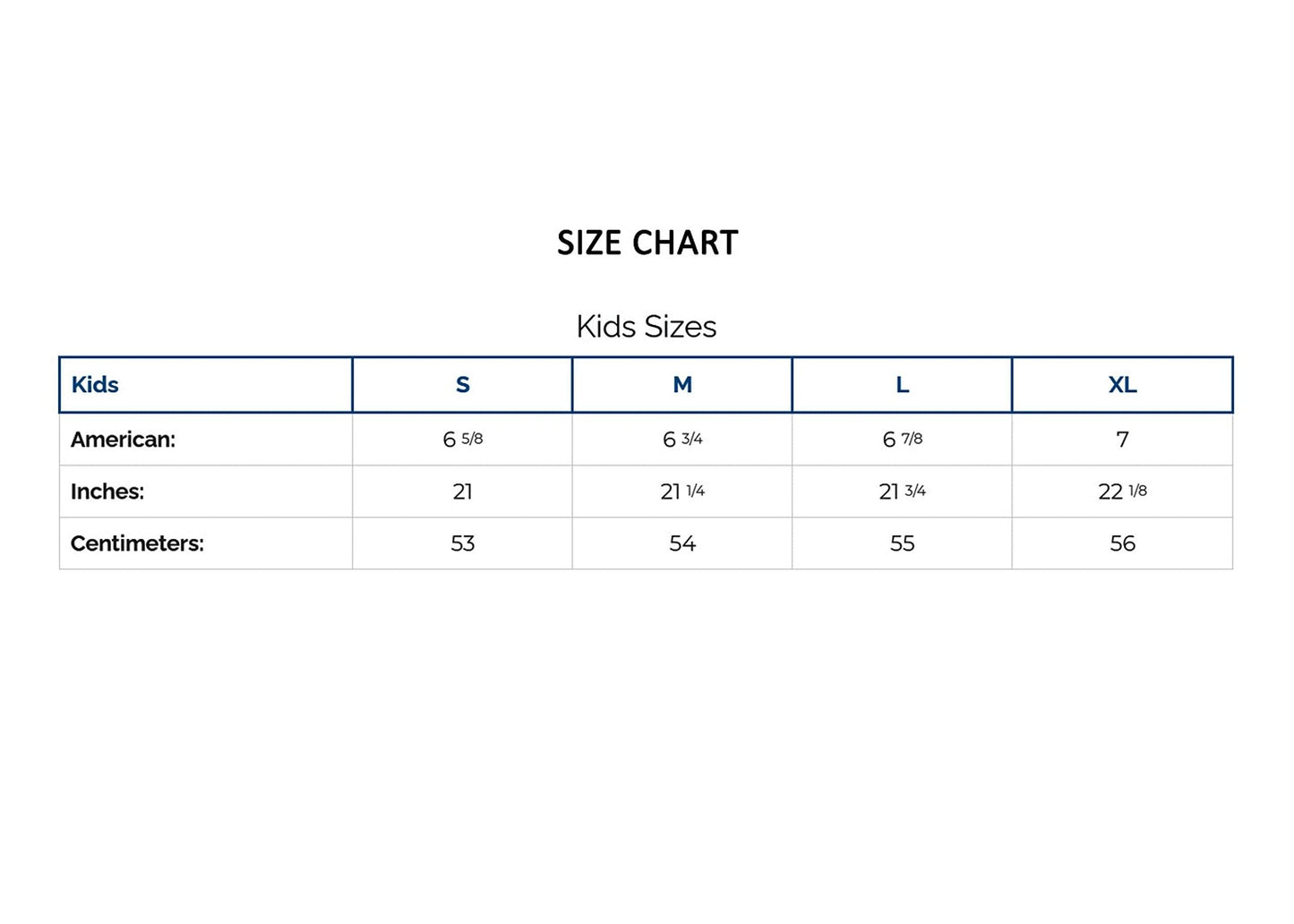Viewport: 1294px width, 924px height.
Task: Select the L column header
Action: [902, 385]
